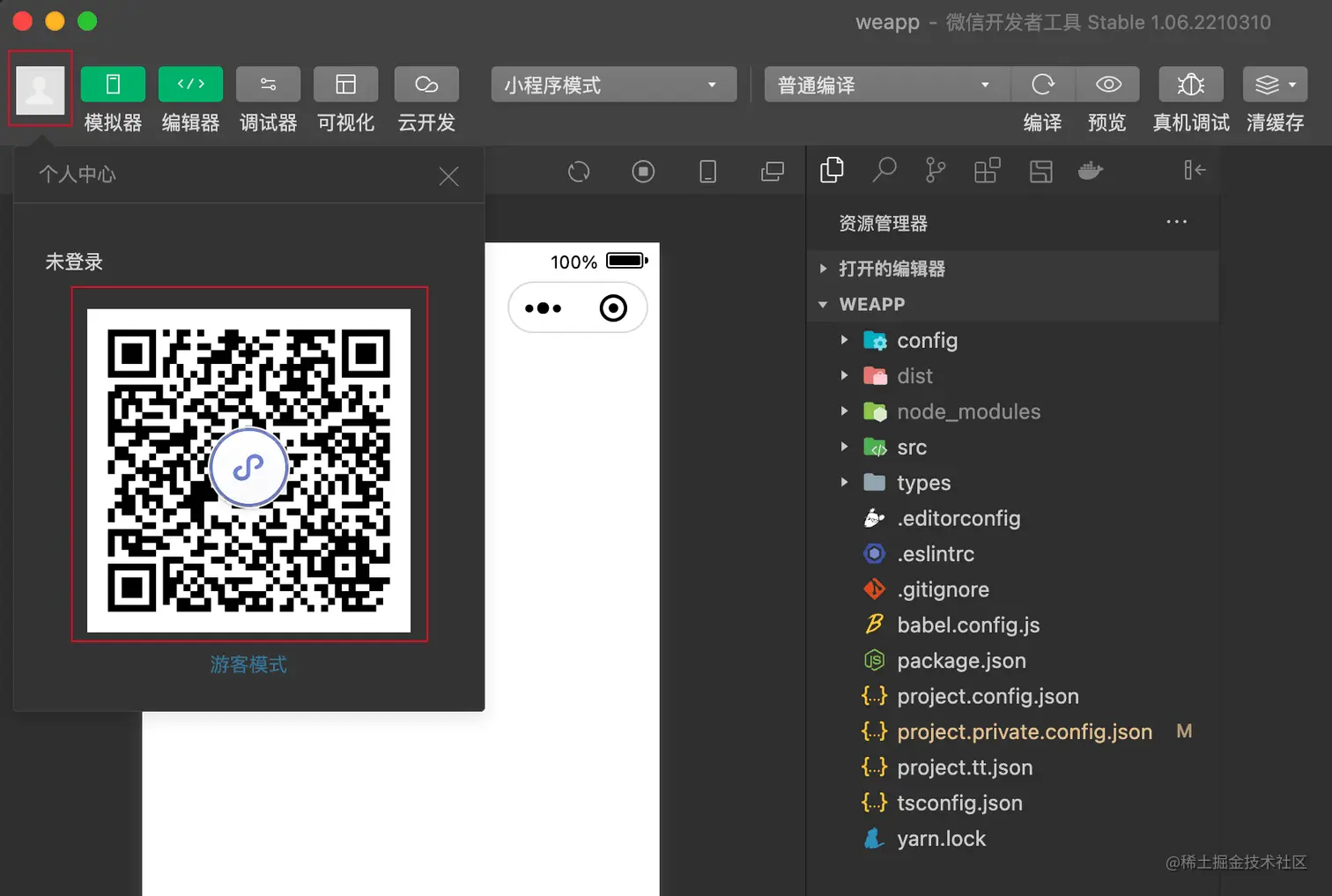1332x896 pixels.
Task: Open the user avatar profile icon
Action: tap(41, 90)
